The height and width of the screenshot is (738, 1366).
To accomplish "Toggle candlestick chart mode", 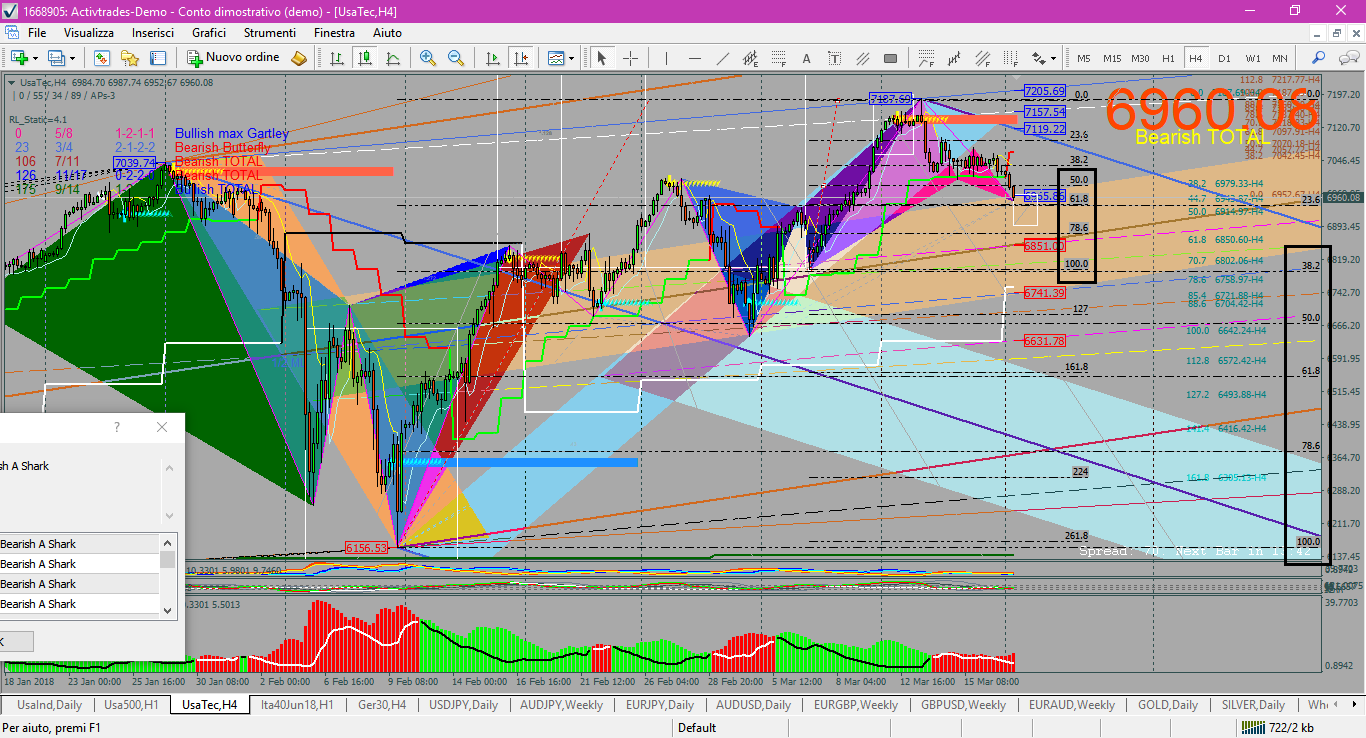I will coord(364,58).
